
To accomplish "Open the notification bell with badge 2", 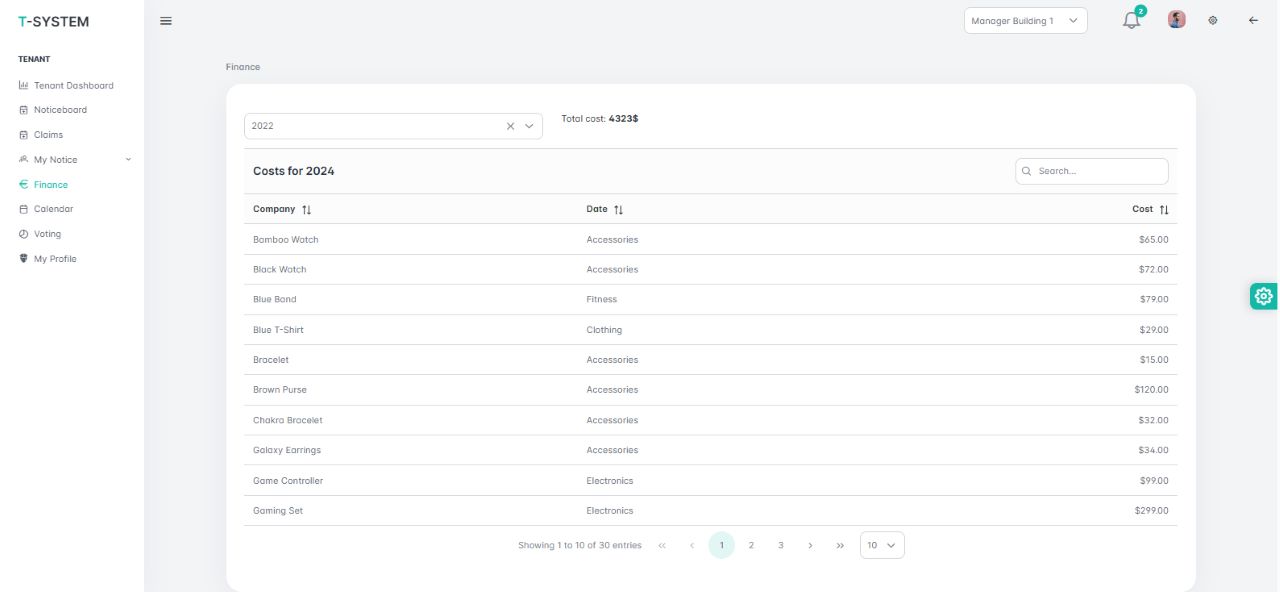I will coord(1130,20).
